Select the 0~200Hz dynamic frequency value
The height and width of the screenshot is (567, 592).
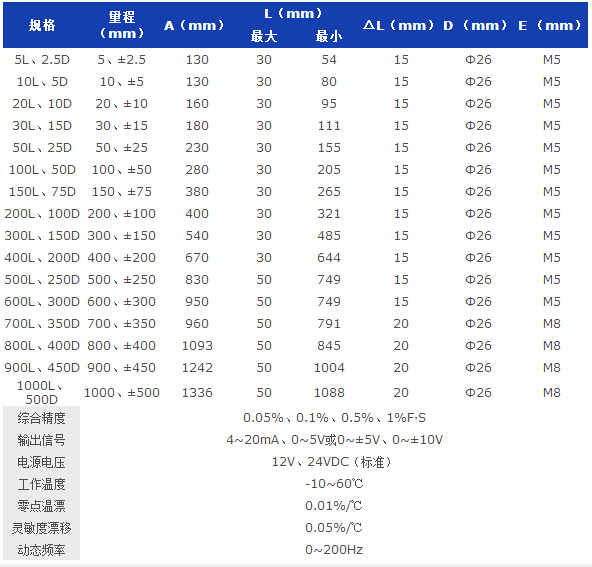click(334, 550)
